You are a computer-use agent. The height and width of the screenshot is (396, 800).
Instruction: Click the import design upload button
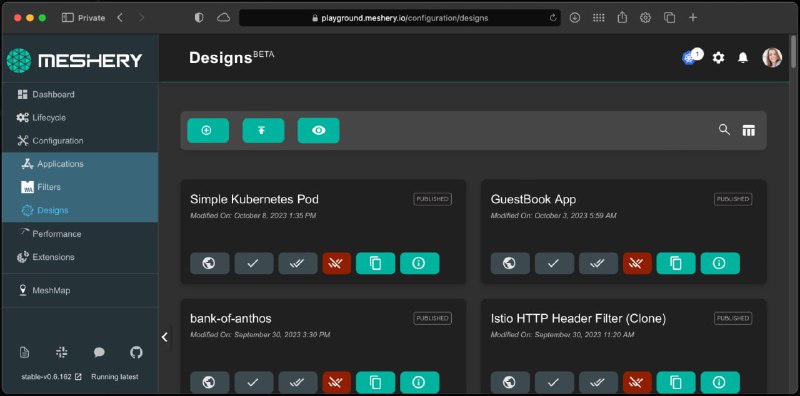pyautogui.click(x=263, y=131)
